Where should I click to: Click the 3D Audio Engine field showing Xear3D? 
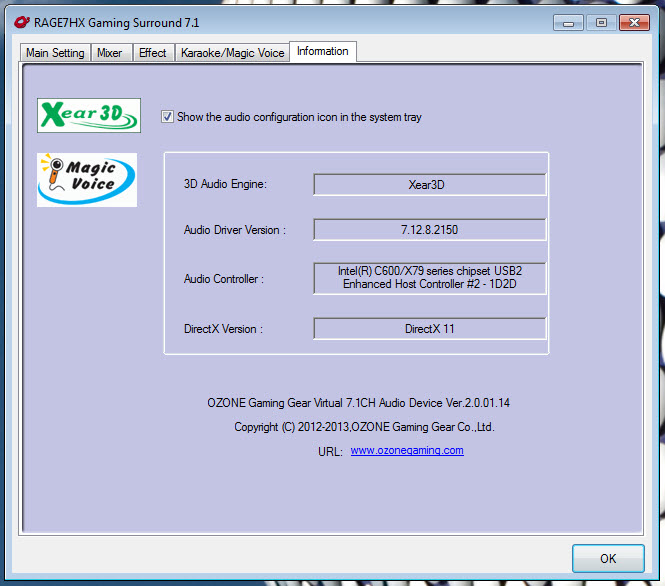430,184
